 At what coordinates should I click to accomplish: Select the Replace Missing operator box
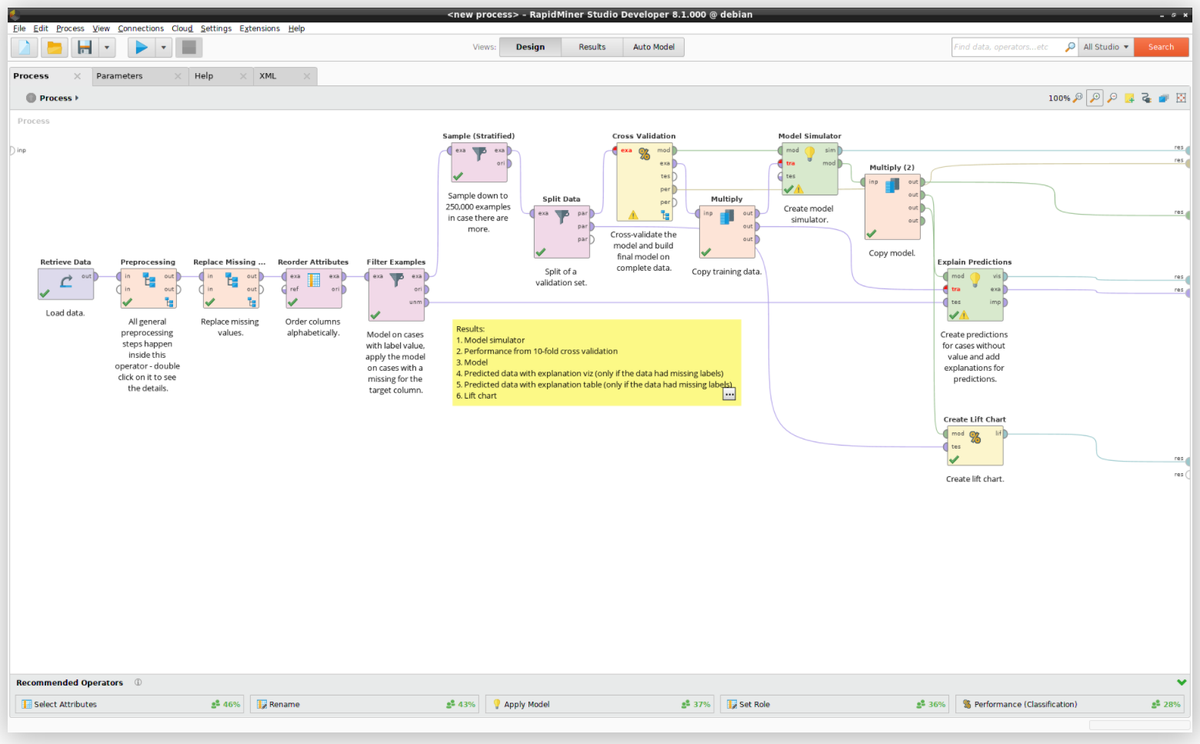(x=230, y=288)
